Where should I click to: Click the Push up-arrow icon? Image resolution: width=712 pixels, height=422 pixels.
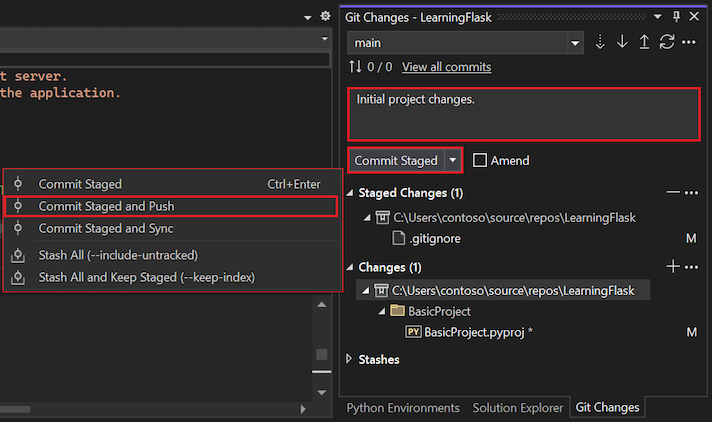[644, 43]
